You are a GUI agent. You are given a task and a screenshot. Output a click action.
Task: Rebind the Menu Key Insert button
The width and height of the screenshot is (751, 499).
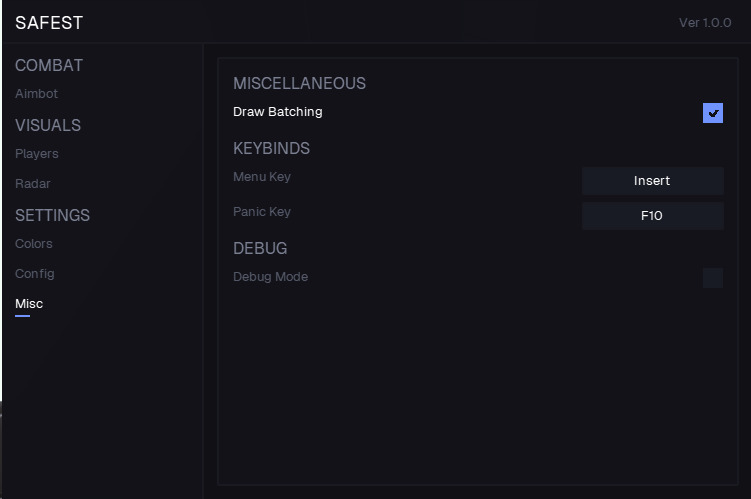pos(652,181)
